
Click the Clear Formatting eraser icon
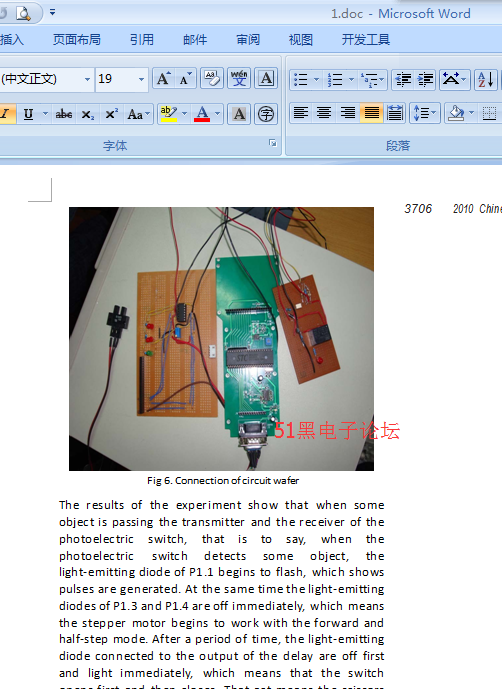coord(212,79)
